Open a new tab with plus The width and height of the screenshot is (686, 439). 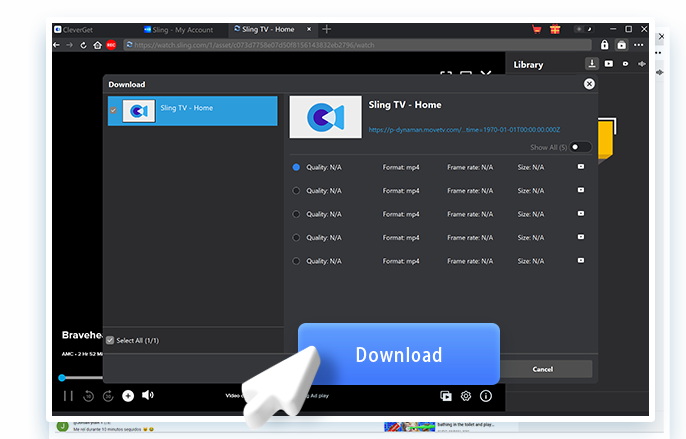[x=326, y=29]
